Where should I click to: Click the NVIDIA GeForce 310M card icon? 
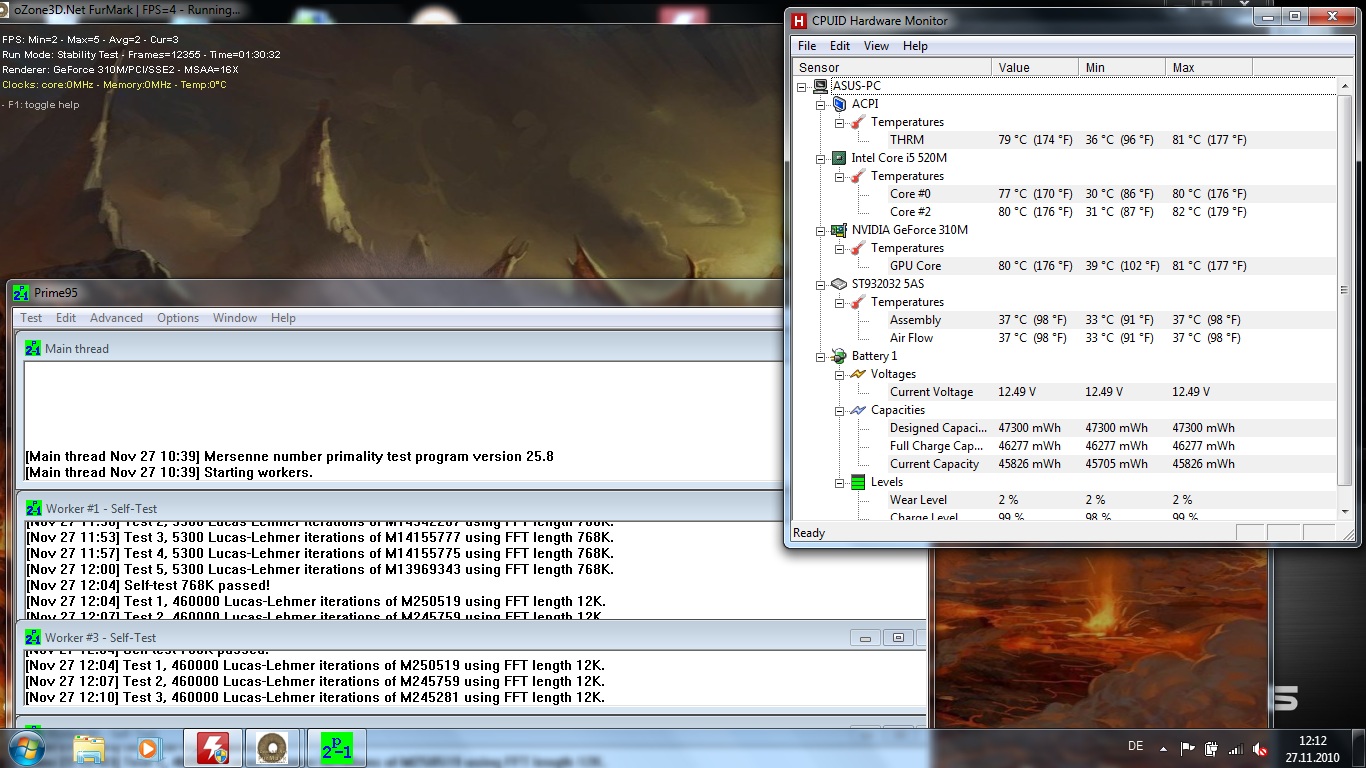point(839,230)
